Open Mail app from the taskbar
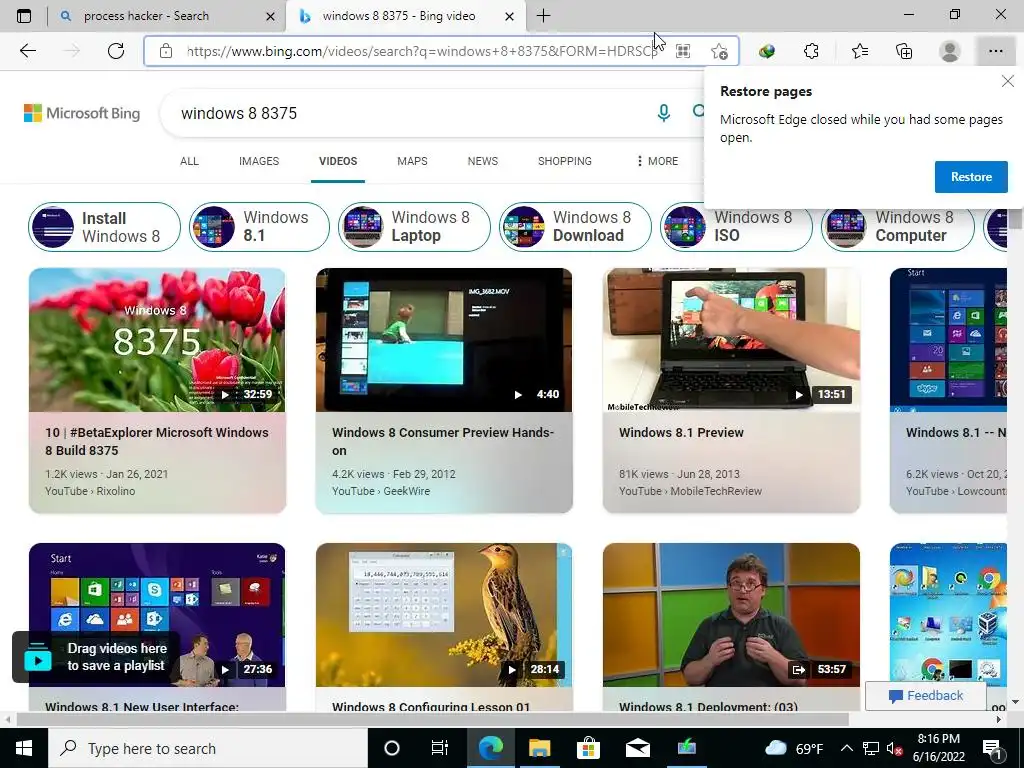 coord(637,748)
